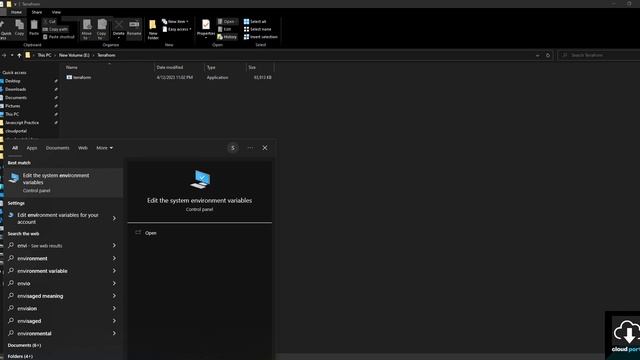This screenshot has height=360, width=640.
Task: Select the Web search filter tab
Action: point(83,148)
